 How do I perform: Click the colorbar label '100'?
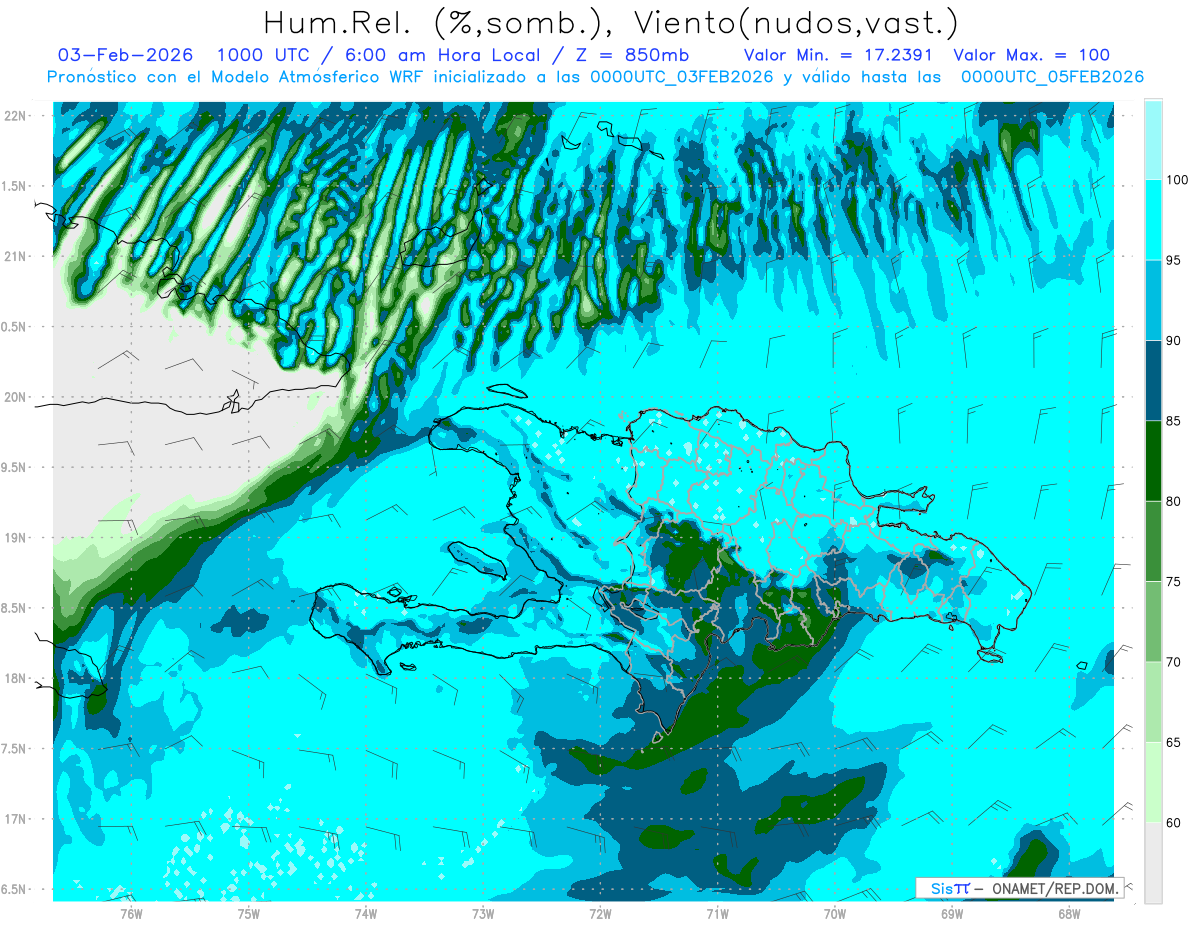click(1178, 180)
